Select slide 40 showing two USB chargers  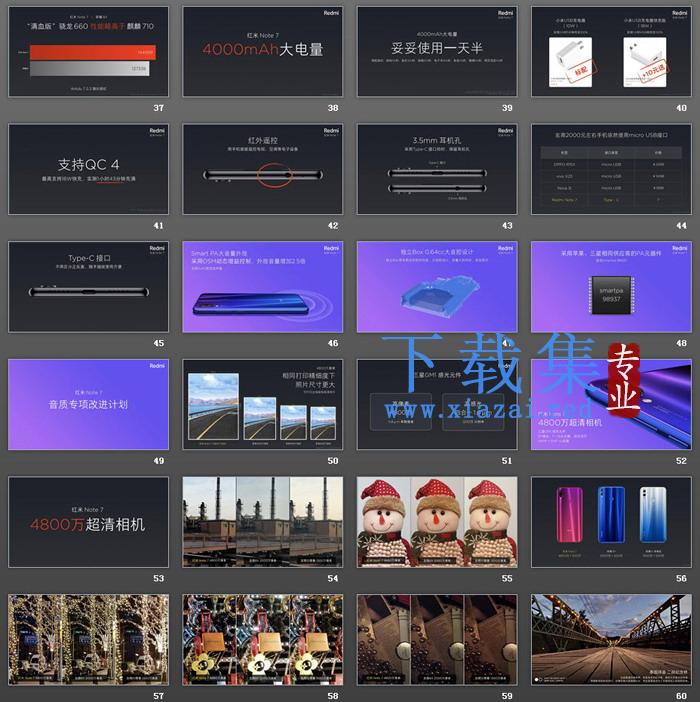[x=611, y=52]
